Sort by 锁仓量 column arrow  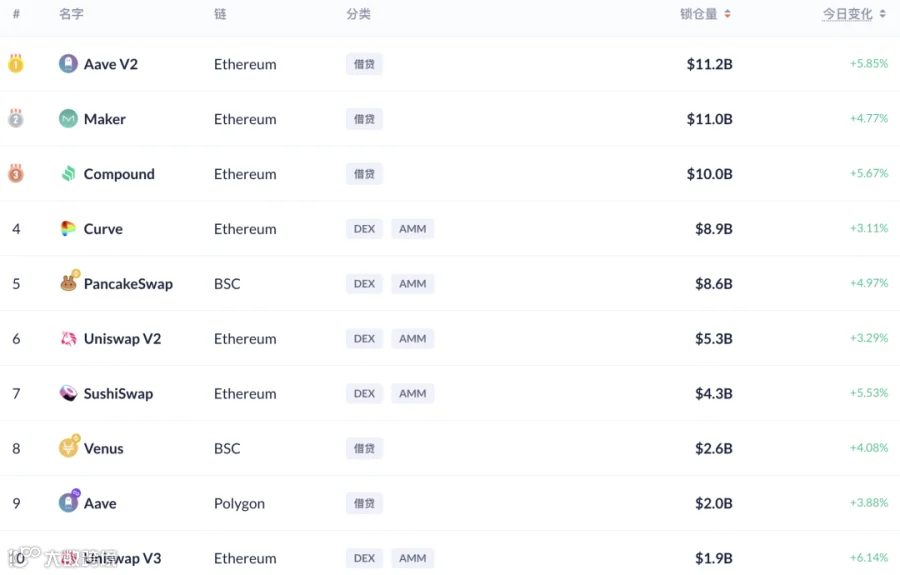(727, 14)
